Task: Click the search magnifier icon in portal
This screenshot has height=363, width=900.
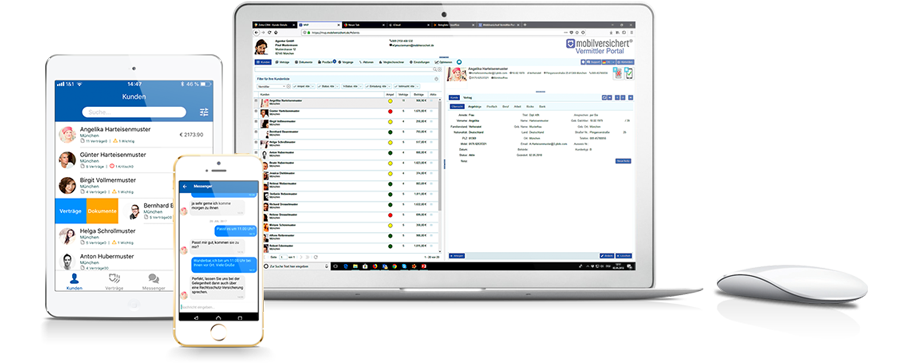Action: pos(435,69)
